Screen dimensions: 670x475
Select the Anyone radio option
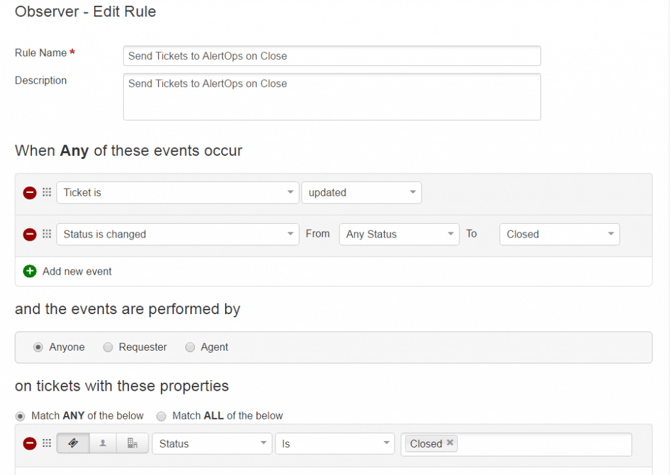38,347
